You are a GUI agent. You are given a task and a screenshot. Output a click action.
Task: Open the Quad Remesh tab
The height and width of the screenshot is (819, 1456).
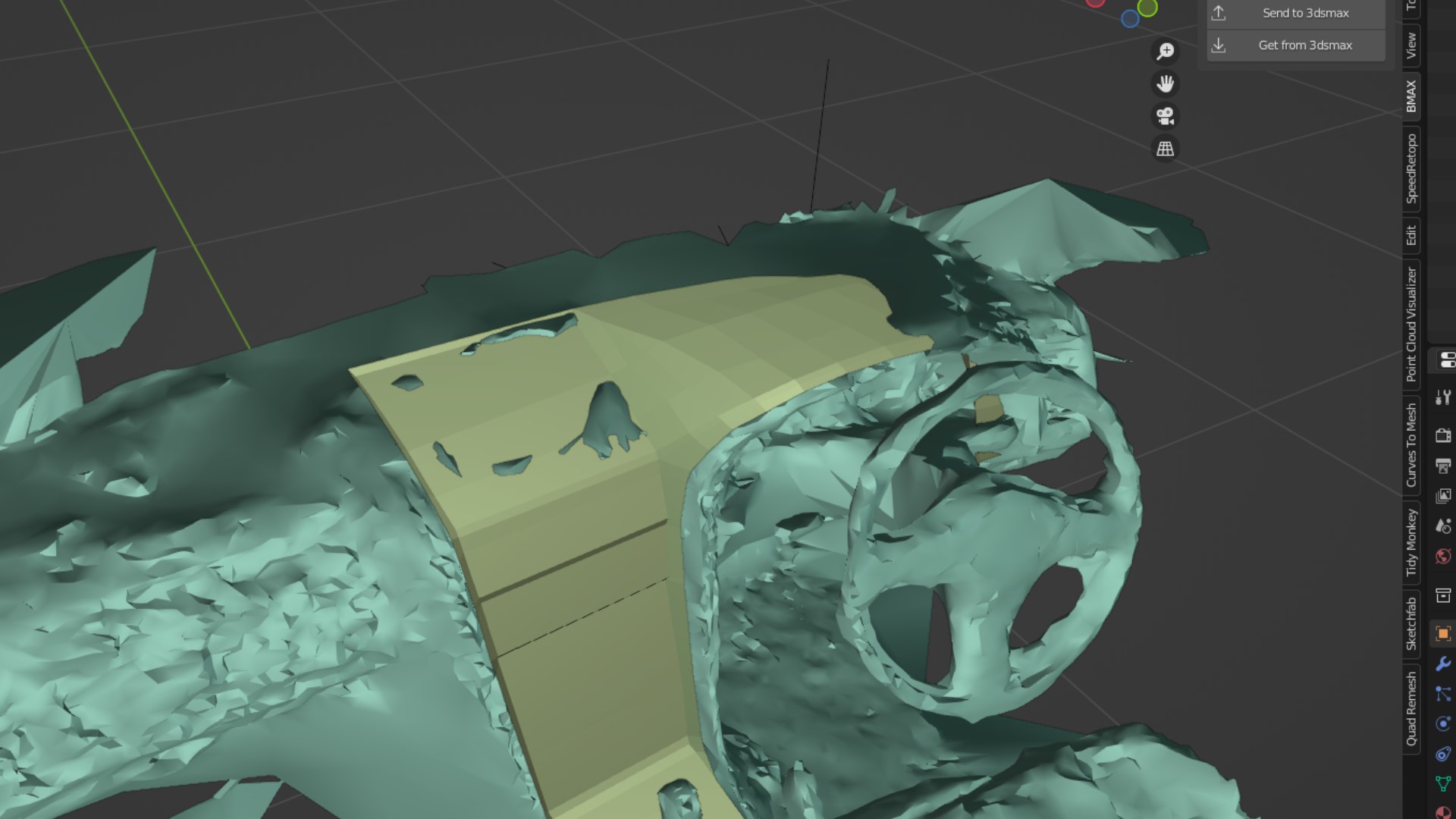pos(1411,708)
